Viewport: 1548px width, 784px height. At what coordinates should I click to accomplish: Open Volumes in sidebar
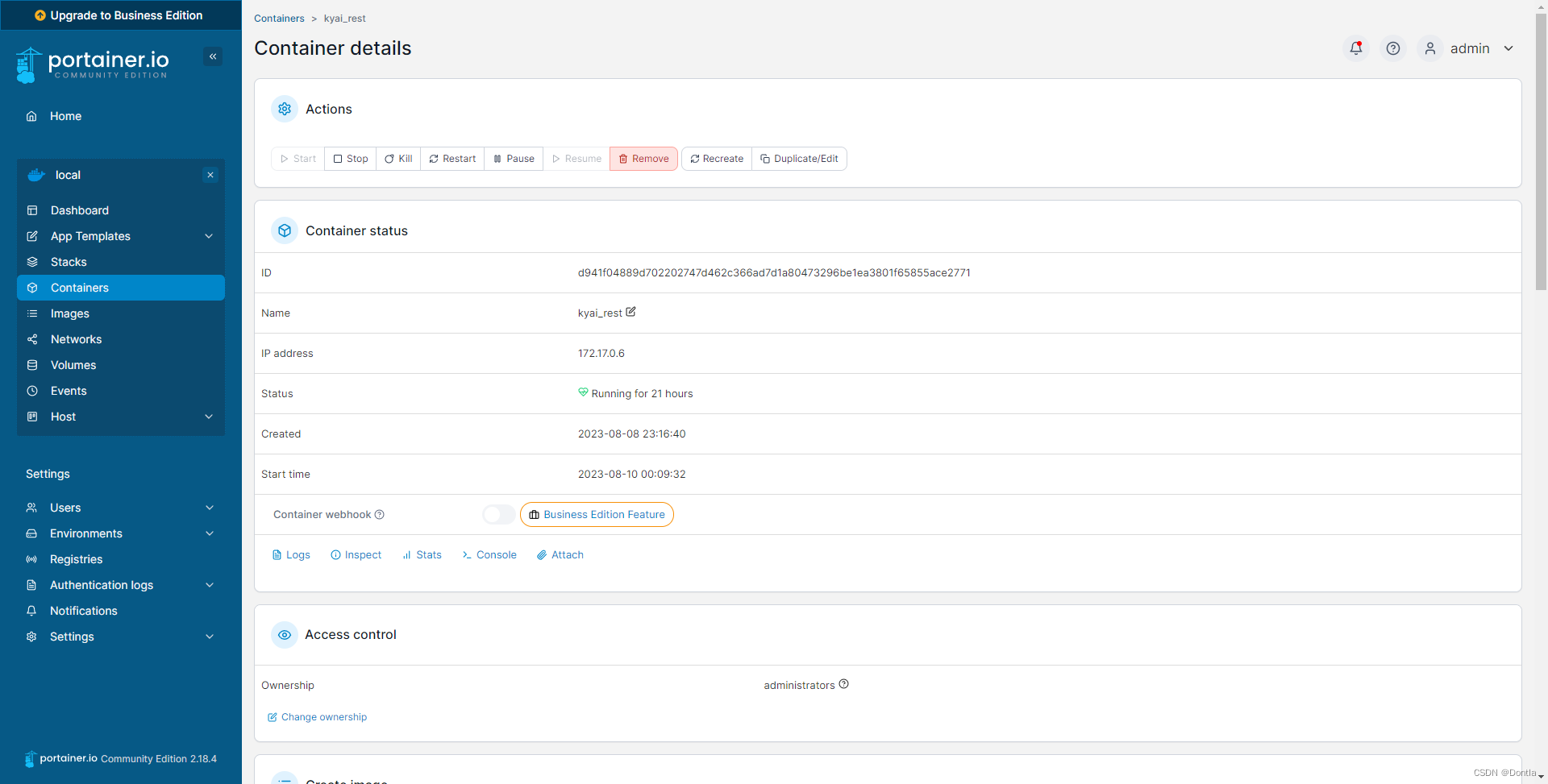click(121, 365)
